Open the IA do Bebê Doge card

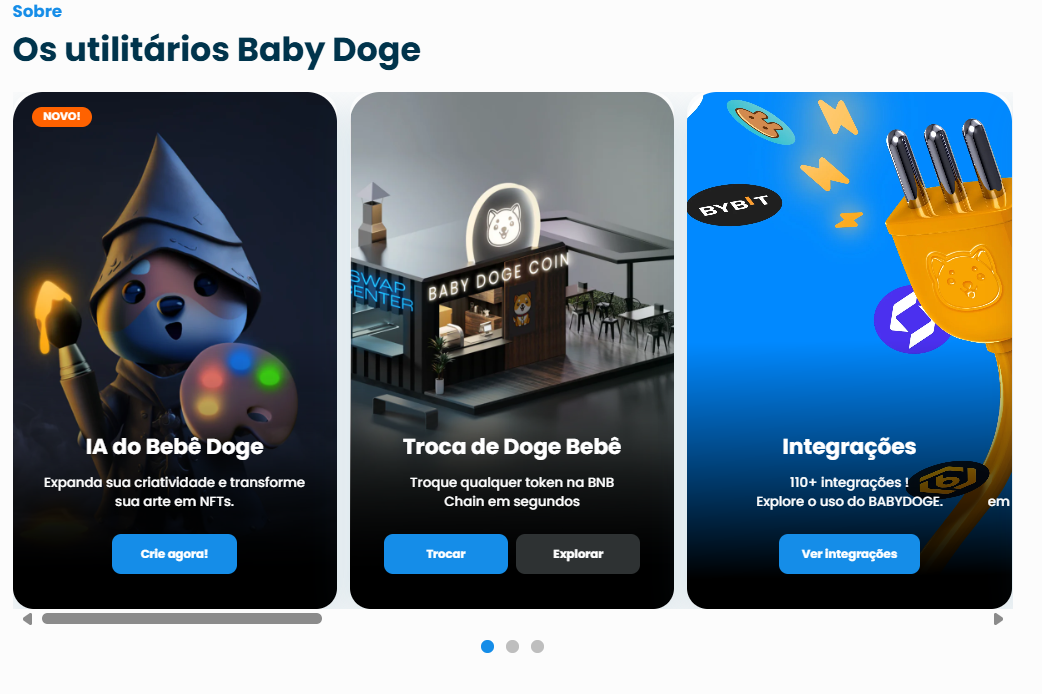click(x=175, y=350)
